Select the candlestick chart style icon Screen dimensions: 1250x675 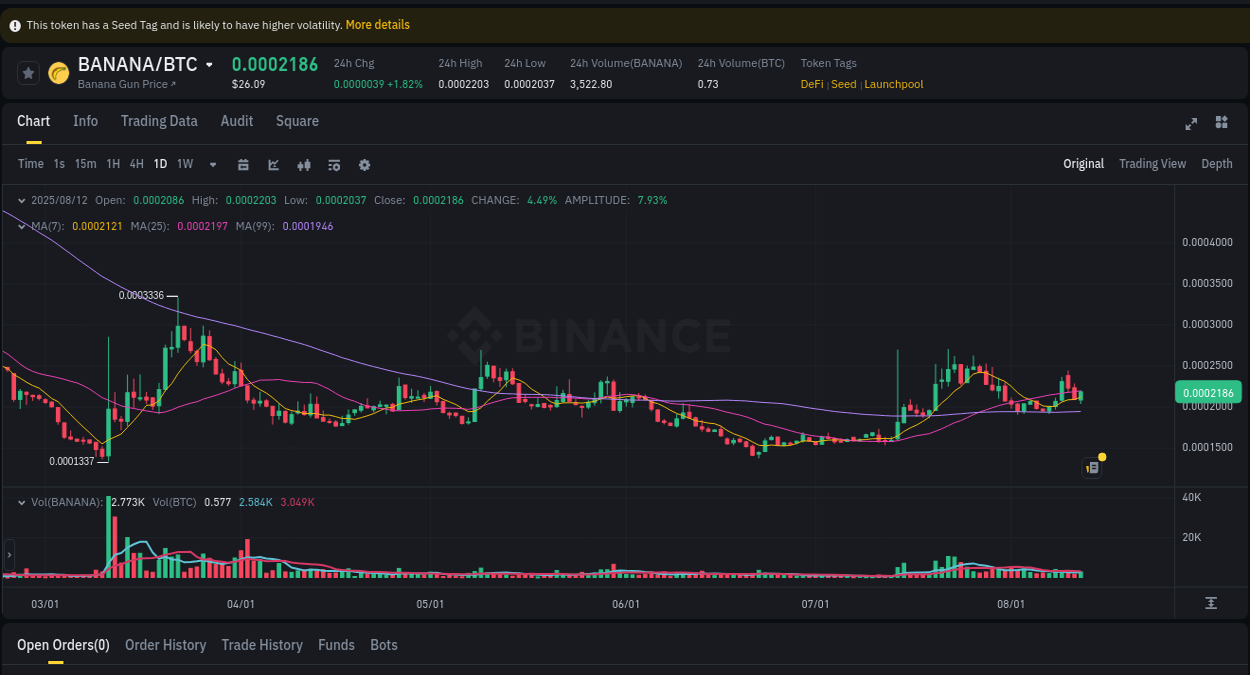[x=304, y=164]
